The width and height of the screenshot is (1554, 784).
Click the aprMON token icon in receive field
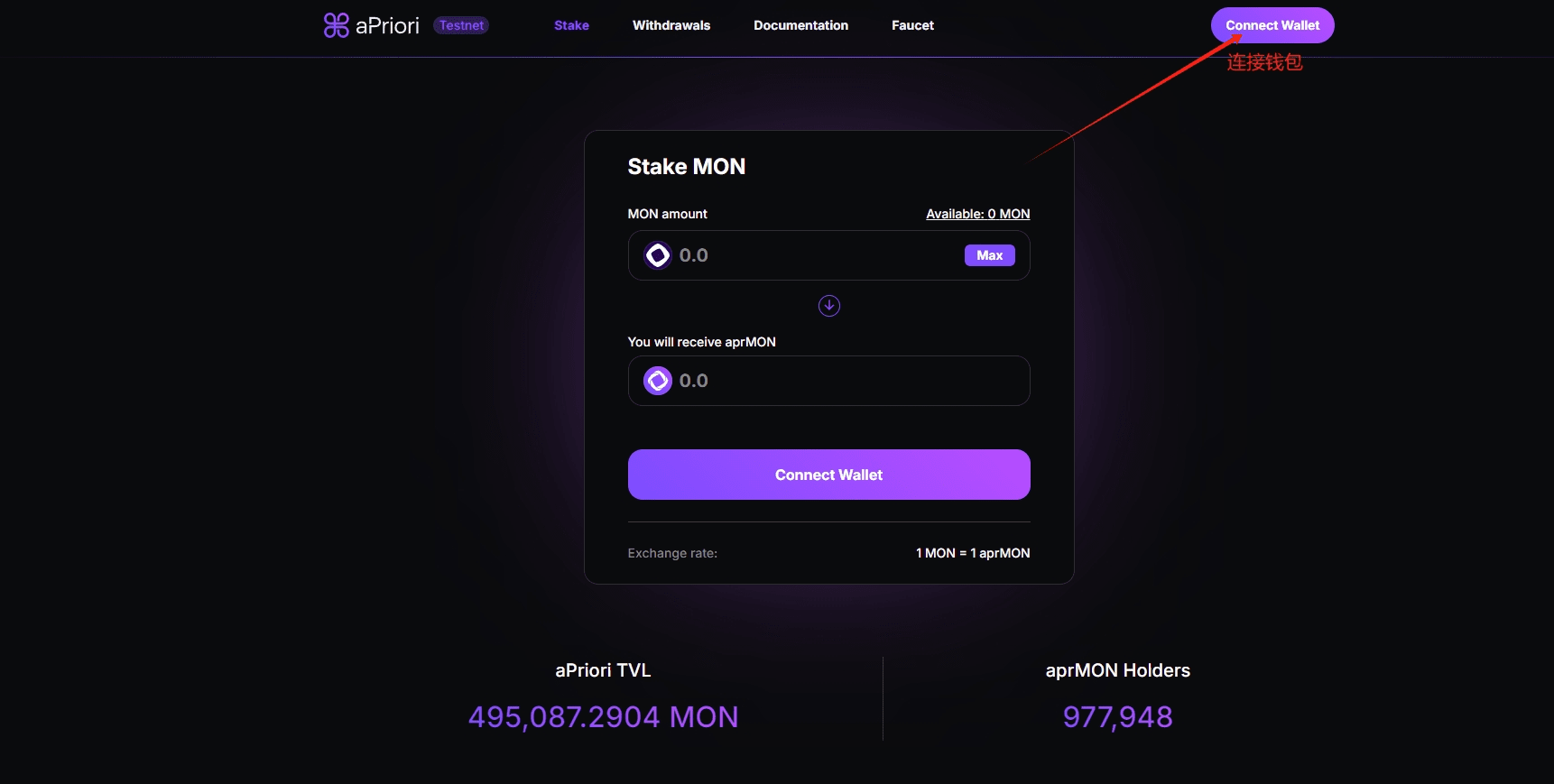657,381
